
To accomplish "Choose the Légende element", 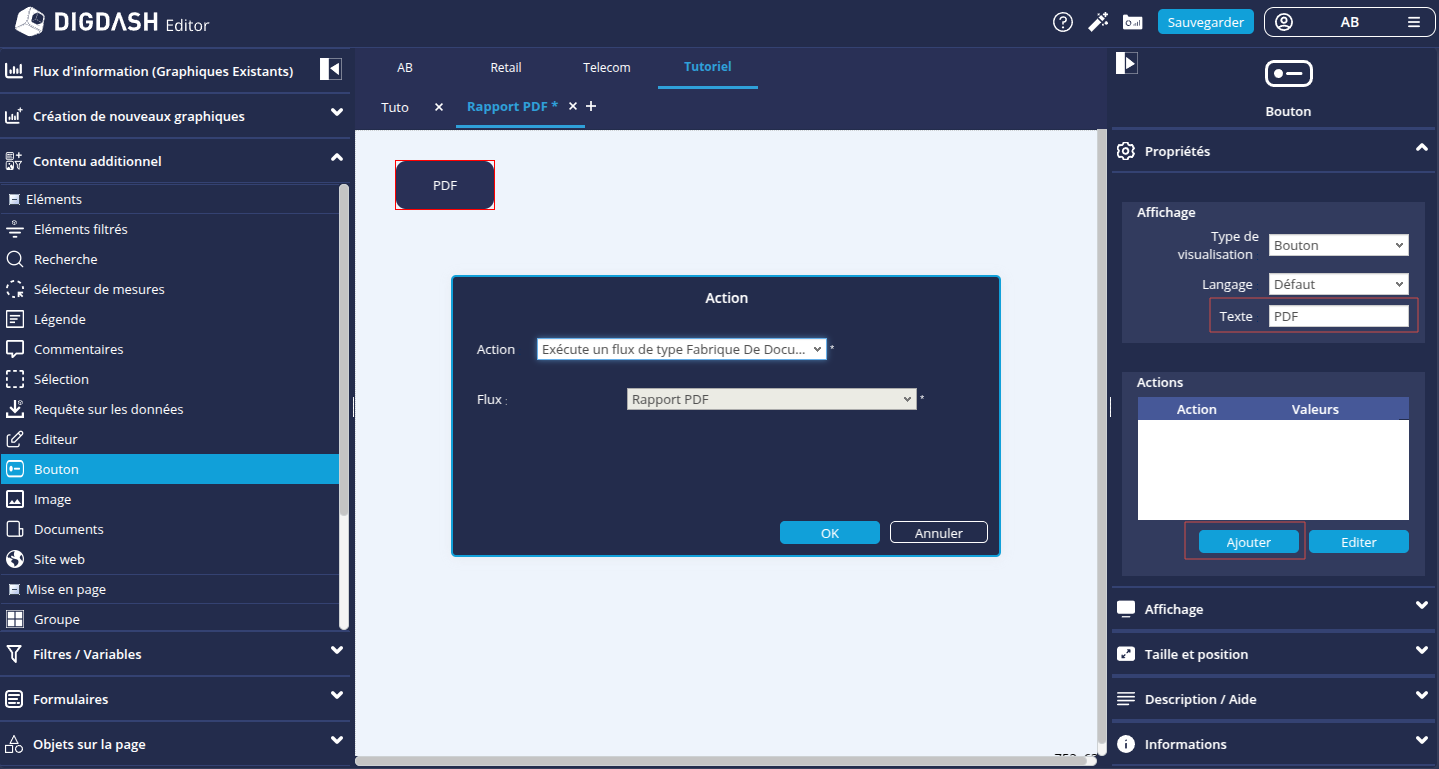I will point(59,319).
